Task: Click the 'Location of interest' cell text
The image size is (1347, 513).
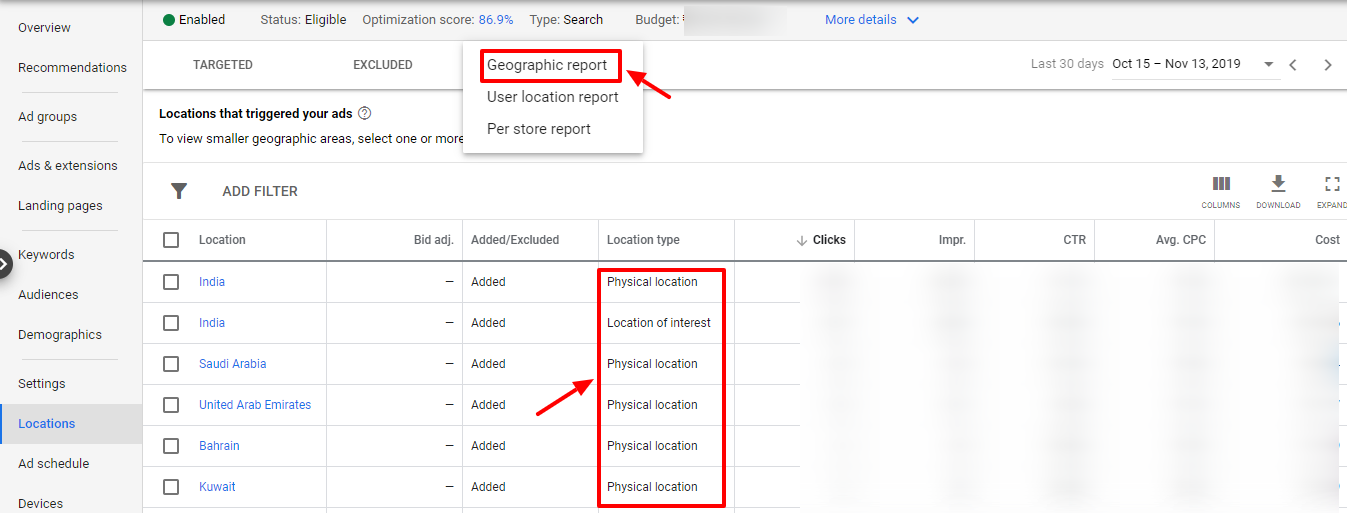Action: (659, 323)
